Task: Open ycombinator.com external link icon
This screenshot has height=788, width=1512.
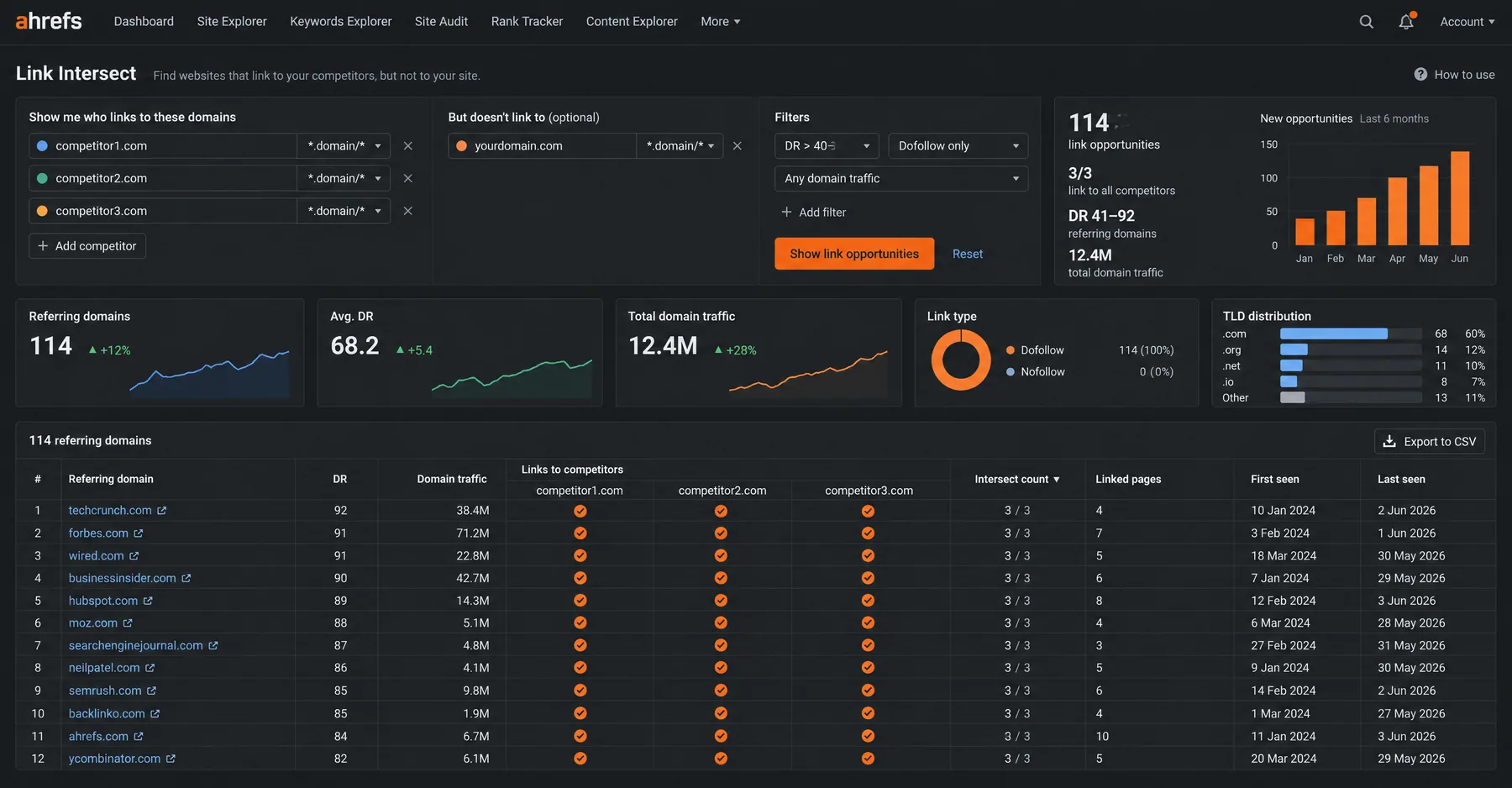Action: [171, 759]
